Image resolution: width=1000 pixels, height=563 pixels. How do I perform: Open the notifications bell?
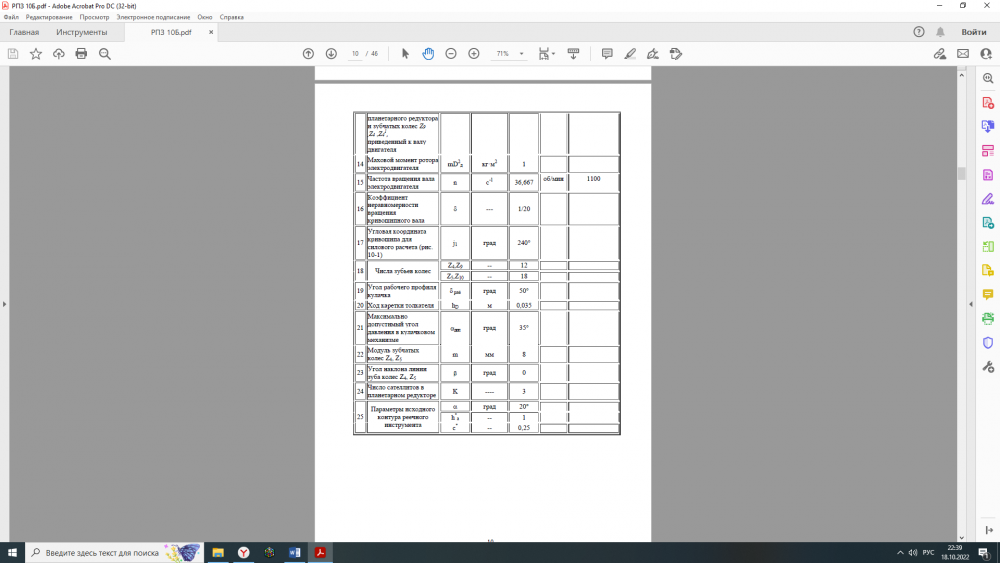940,32
